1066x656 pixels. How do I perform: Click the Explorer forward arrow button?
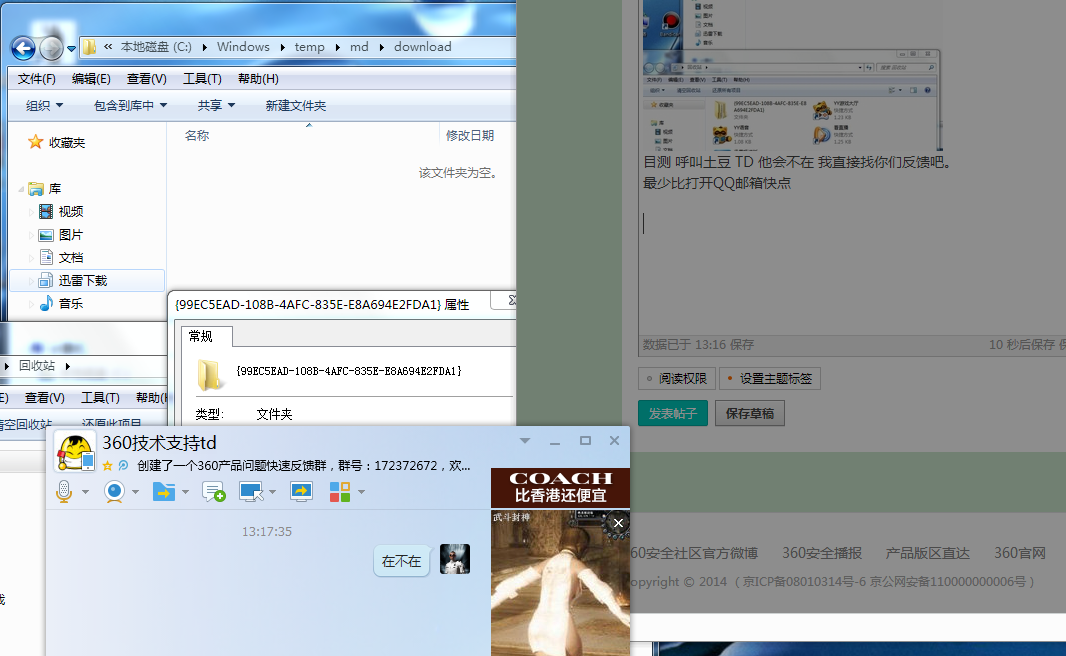coord(51,48)
